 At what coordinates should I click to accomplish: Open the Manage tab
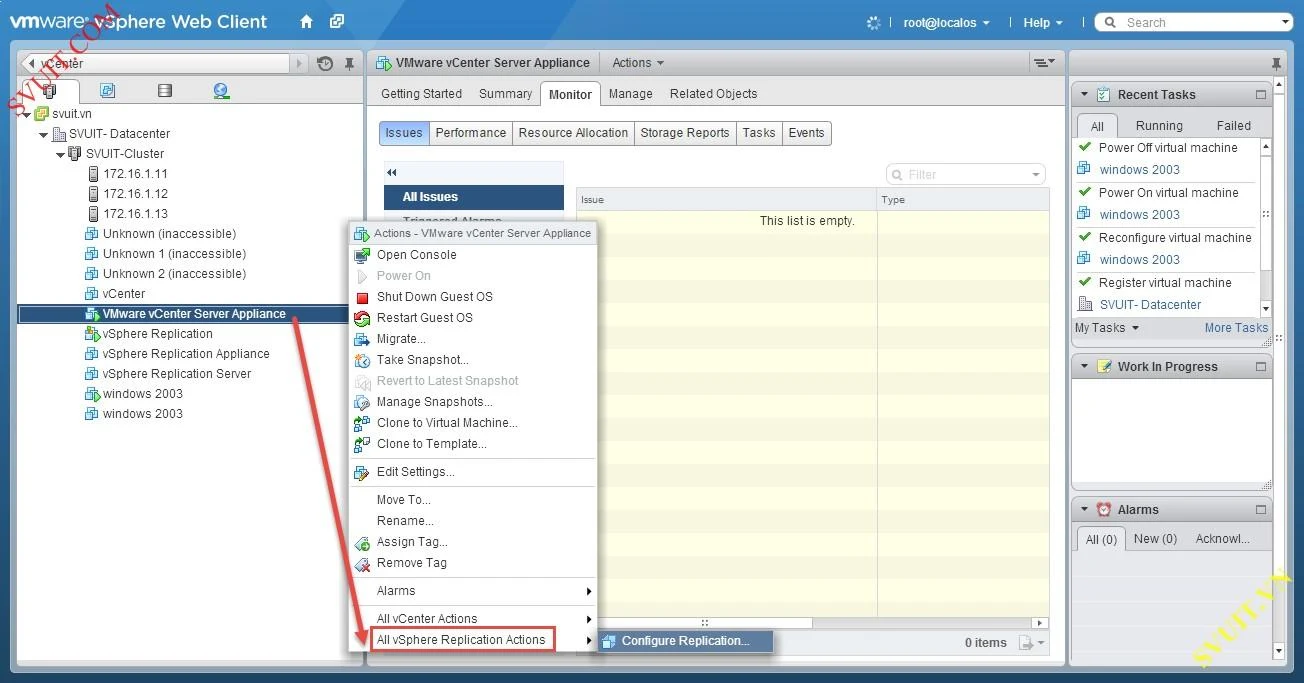pos(630,94)
